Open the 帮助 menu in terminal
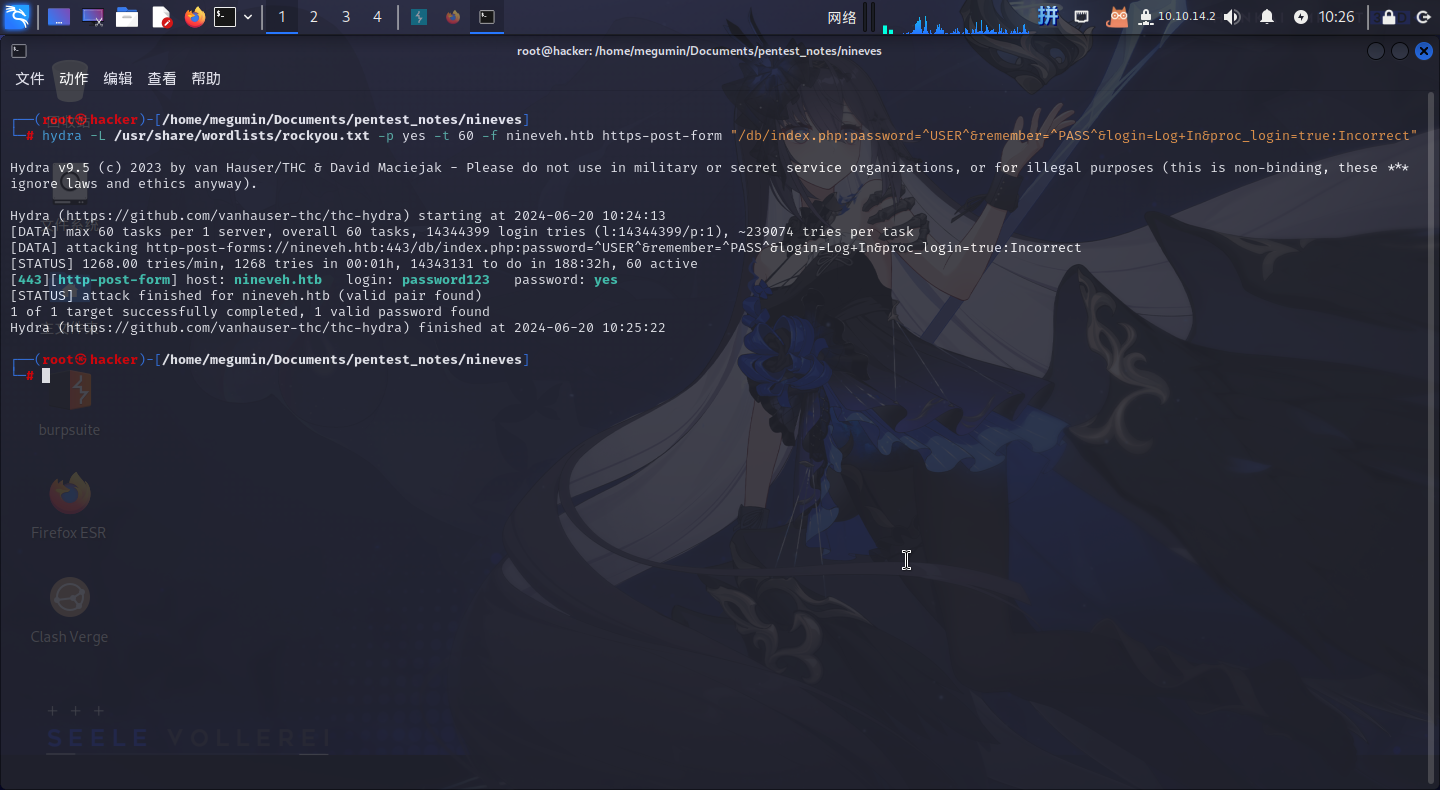The height and width of the screenshot is (790, 1440). (206, 78)
